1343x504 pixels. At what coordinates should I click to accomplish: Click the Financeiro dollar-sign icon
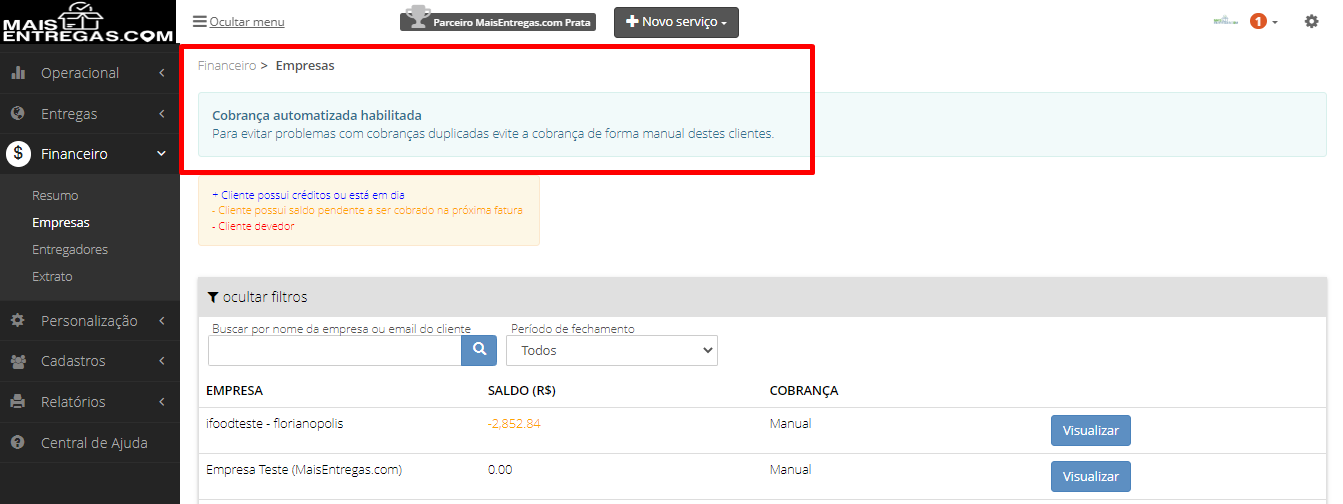pos(18,154)
